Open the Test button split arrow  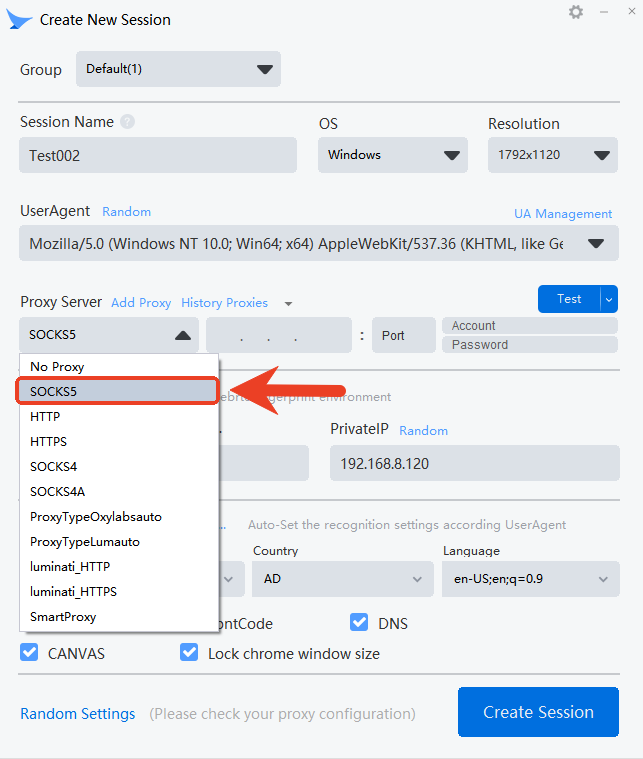point(609,299)
